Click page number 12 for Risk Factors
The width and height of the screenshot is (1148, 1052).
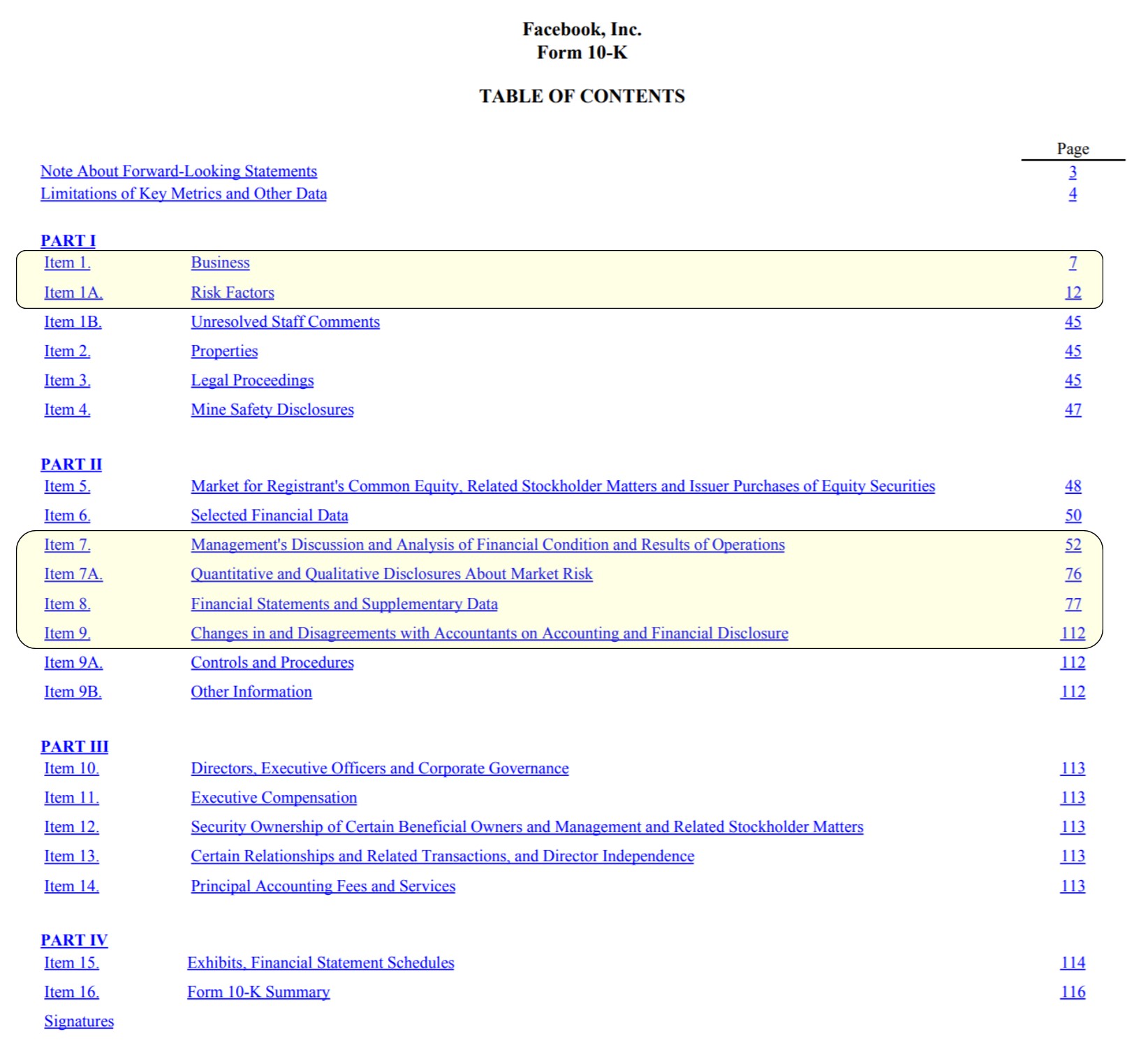[1073, 293]
